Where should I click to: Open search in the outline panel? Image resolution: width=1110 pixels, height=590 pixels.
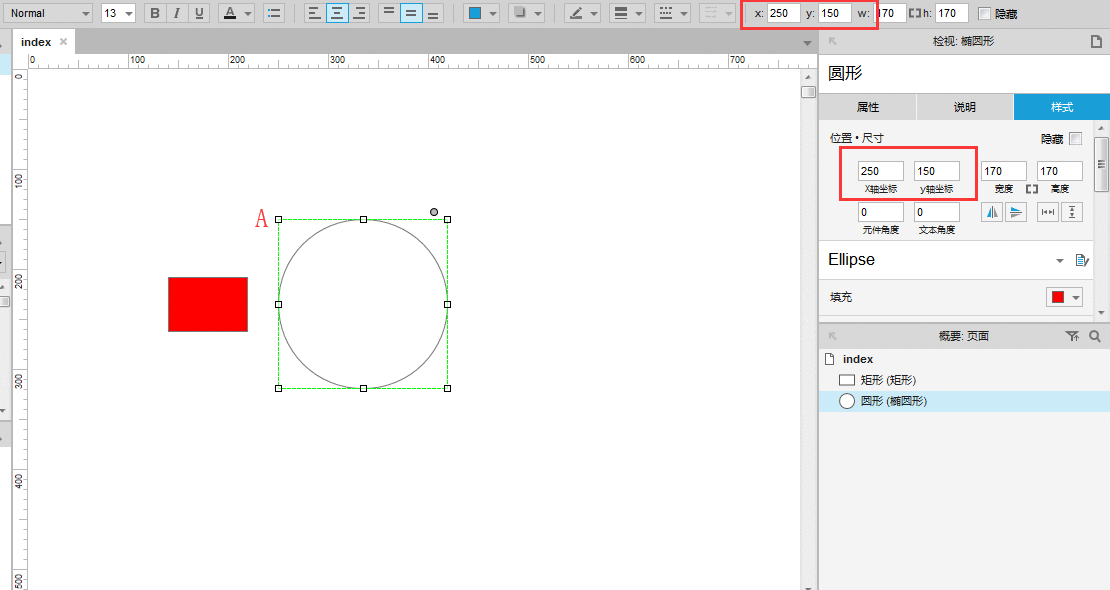tap(1095, 336)
